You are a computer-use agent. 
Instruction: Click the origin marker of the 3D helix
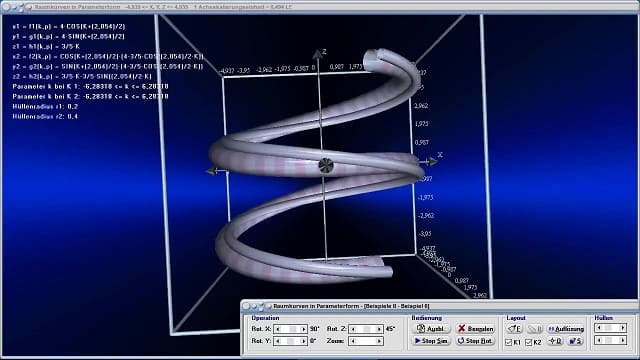326,165
